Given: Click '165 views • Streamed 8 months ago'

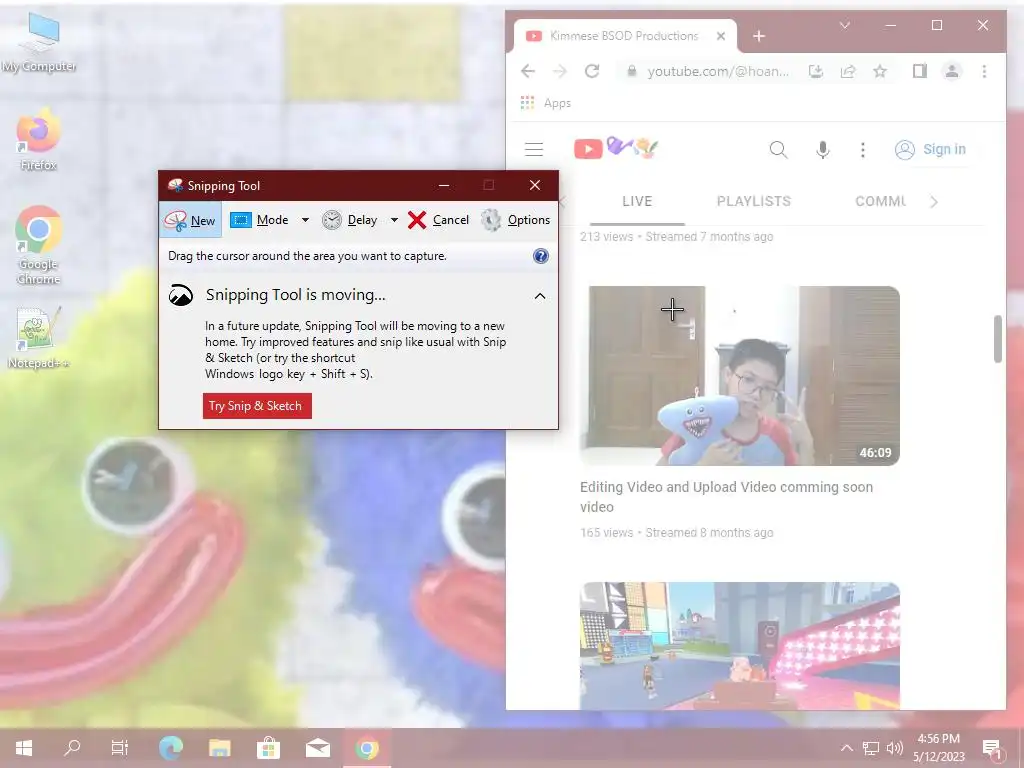Looking at the screenshot, I should click(677, 532).
